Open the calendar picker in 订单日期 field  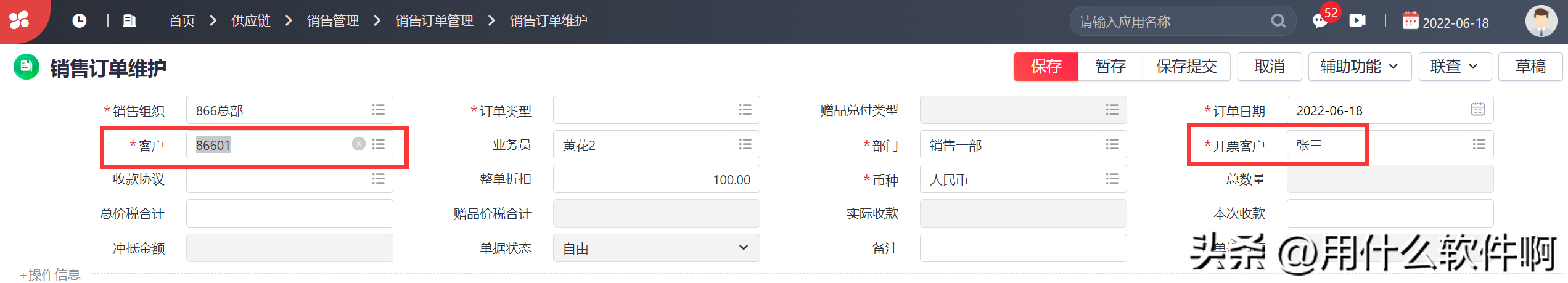pos(1478,110)
